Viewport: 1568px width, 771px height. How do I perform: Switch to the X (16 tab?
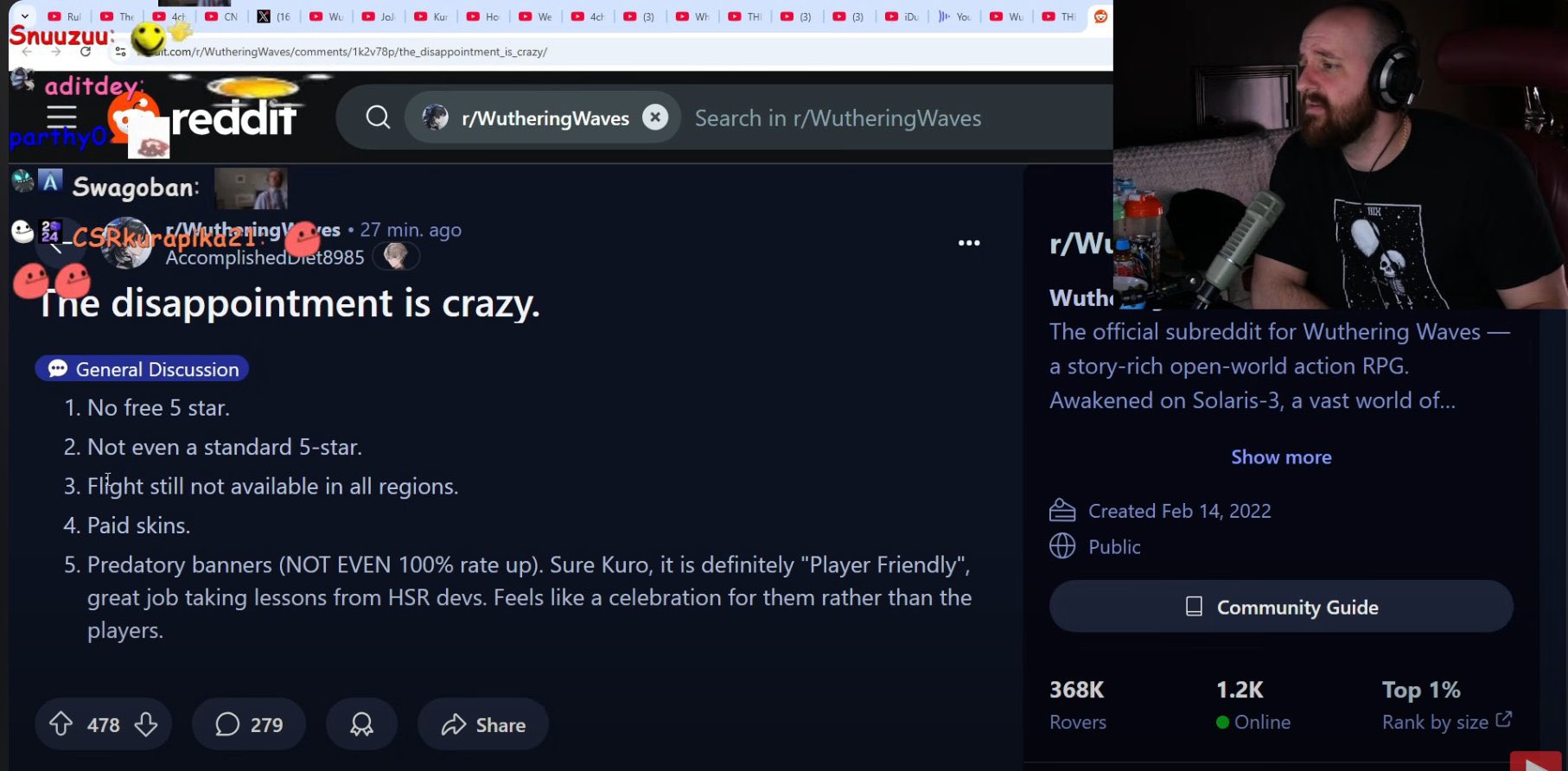coord(273,16)
